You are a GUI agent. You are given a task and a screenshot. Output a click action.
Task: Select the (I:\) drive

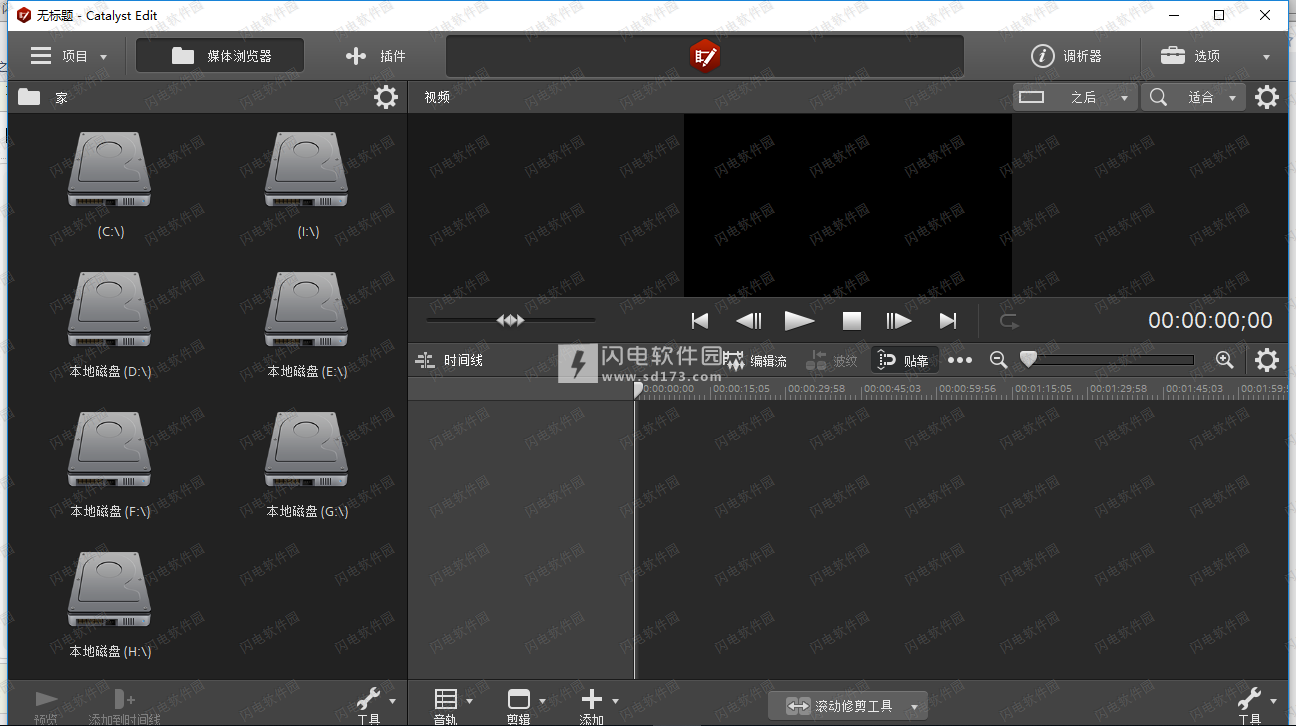(x=307, y=186)
